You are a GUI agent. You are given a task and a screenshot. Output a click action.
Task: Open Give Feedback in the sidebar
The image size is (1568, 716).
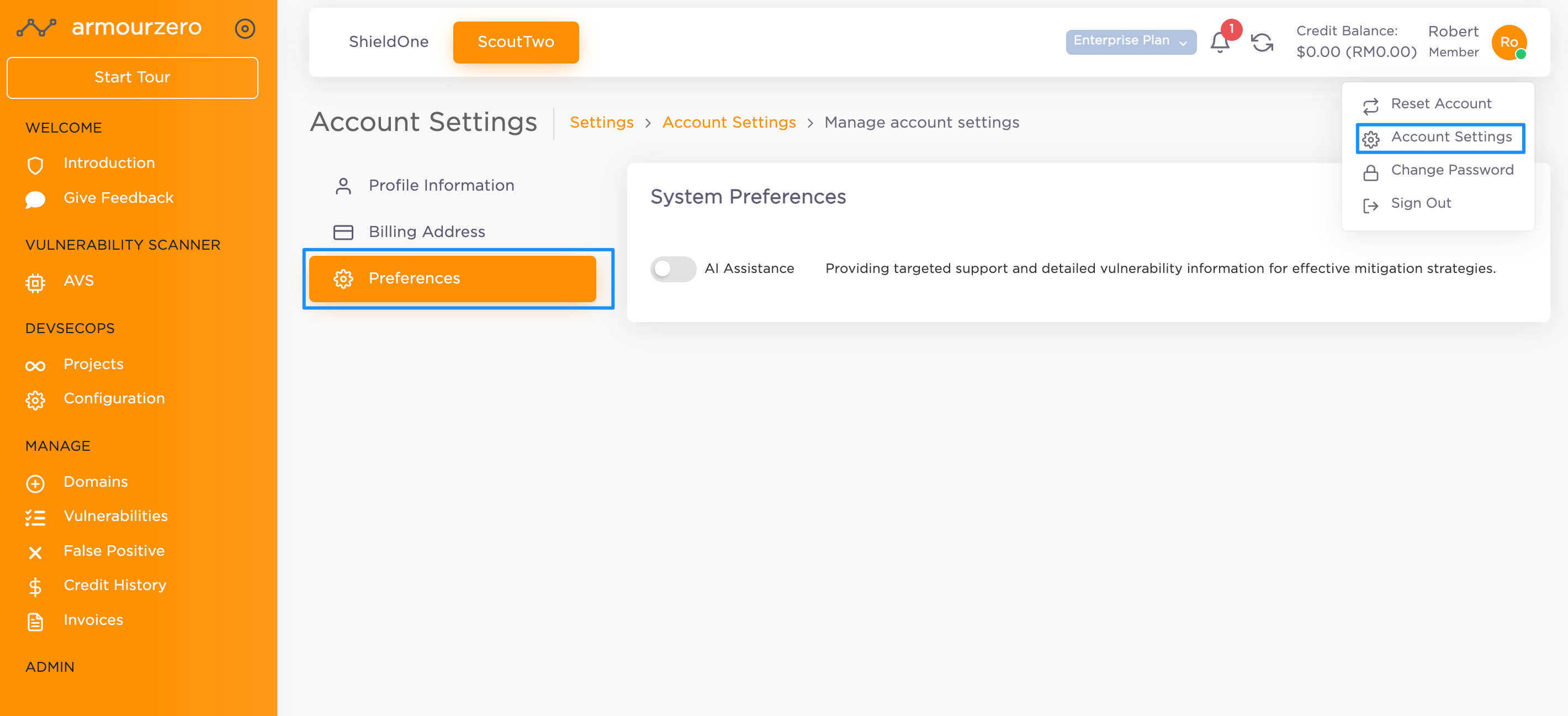[x=119, y=198]
